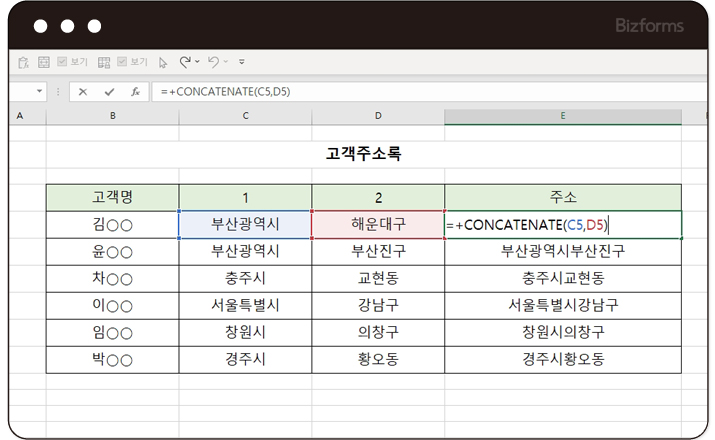The image size is (715, 440).
Task: Expand the Name Box dropdown arrow
Action: [40, 91]
